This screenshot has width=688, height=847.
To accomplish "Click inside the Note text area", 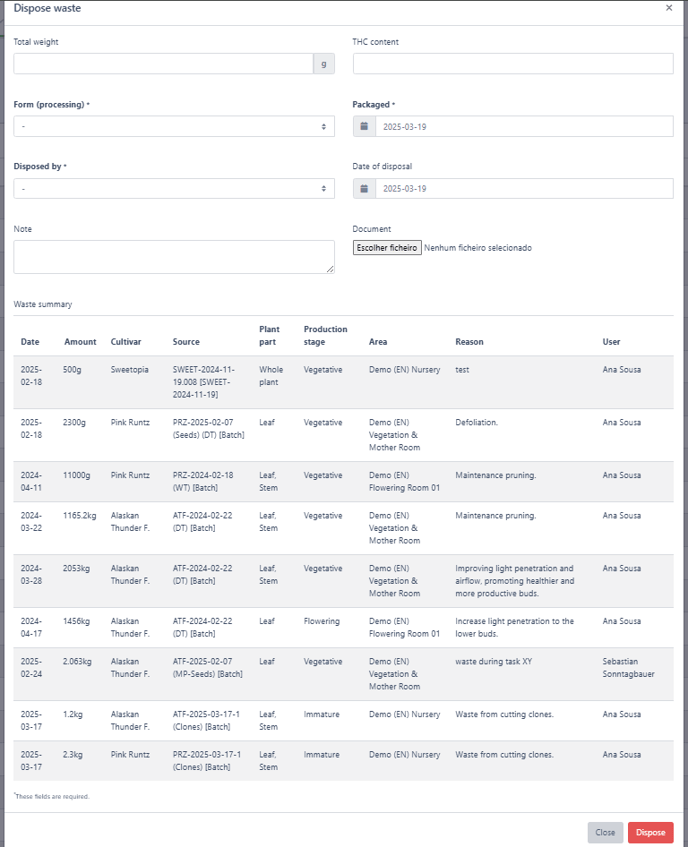I will click(174, 257).
